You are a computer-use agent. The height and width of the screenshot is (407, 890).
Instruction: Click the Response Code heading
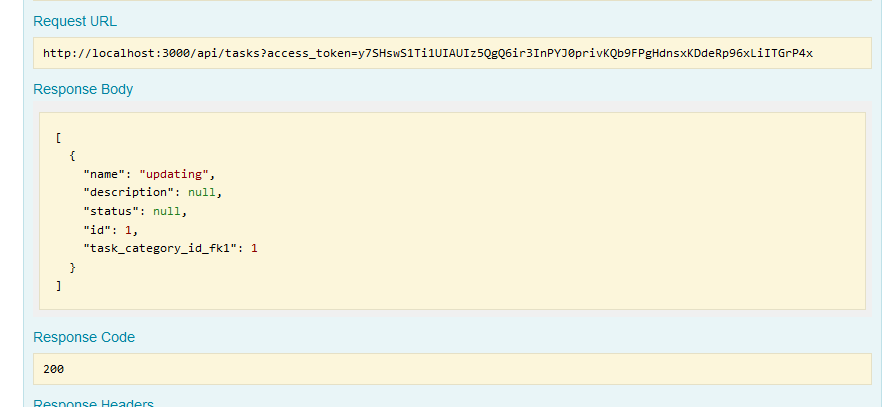pos(84,337)
